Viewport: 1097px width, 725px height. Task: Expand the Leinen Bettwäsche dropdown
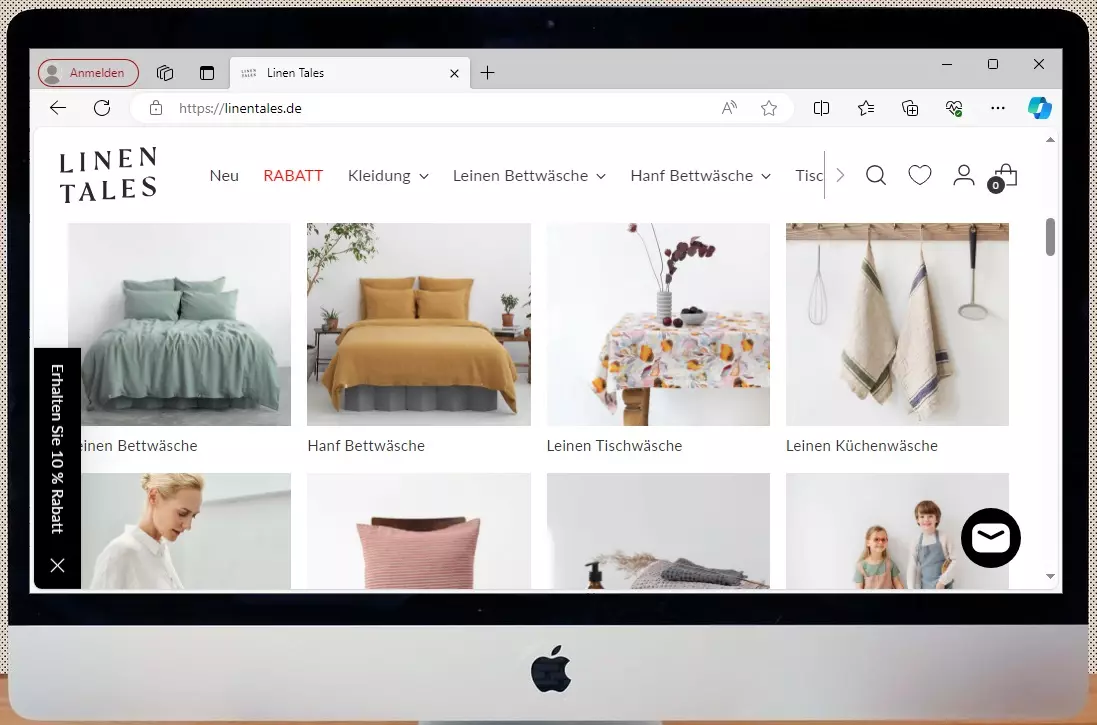point(529,176)
